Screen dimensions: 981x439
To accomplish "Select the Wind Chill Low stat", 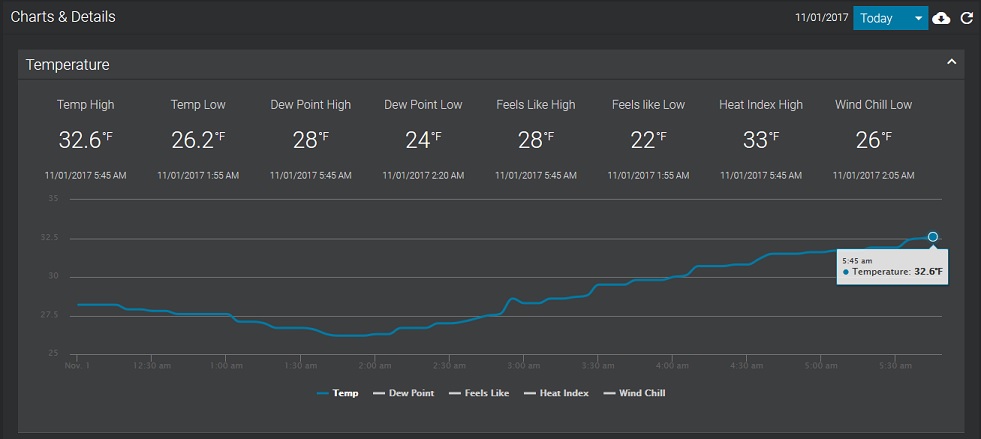I will [873, 105].
